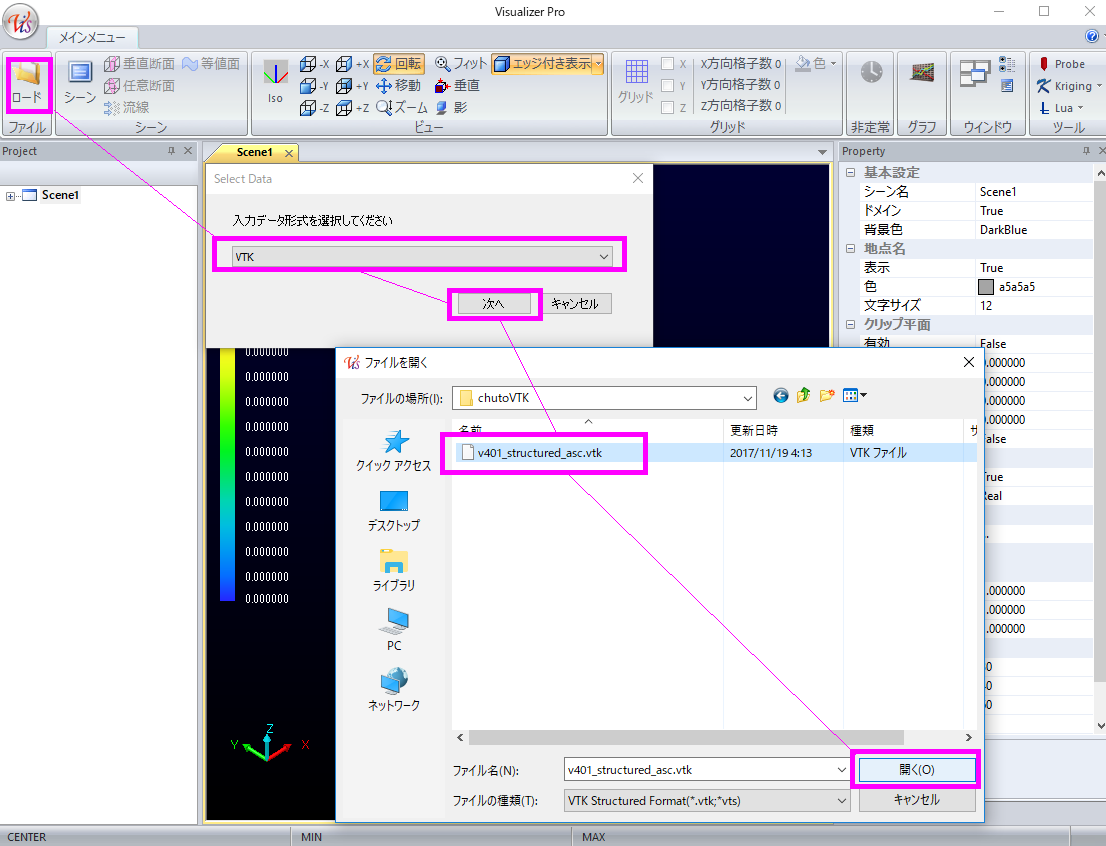Enable the Y grid checkbox
Screen dimensions: 1106x846
pos(667,86)
